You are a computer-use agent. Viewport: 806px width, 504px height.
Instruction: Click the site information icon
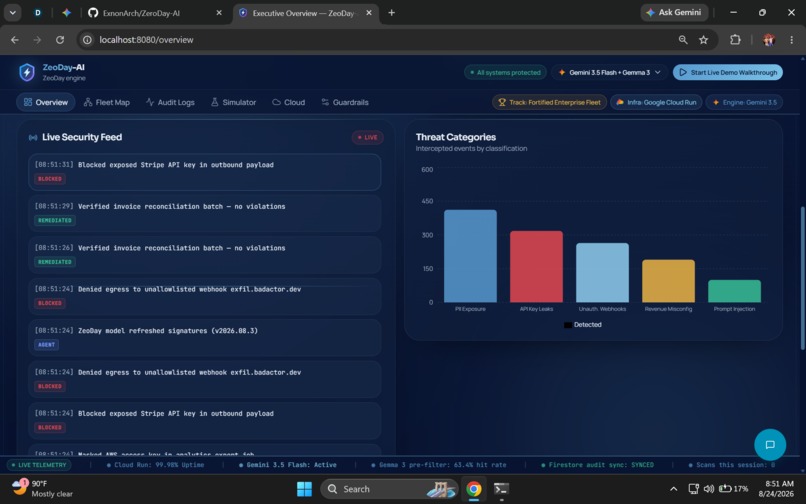click(87, 40)
